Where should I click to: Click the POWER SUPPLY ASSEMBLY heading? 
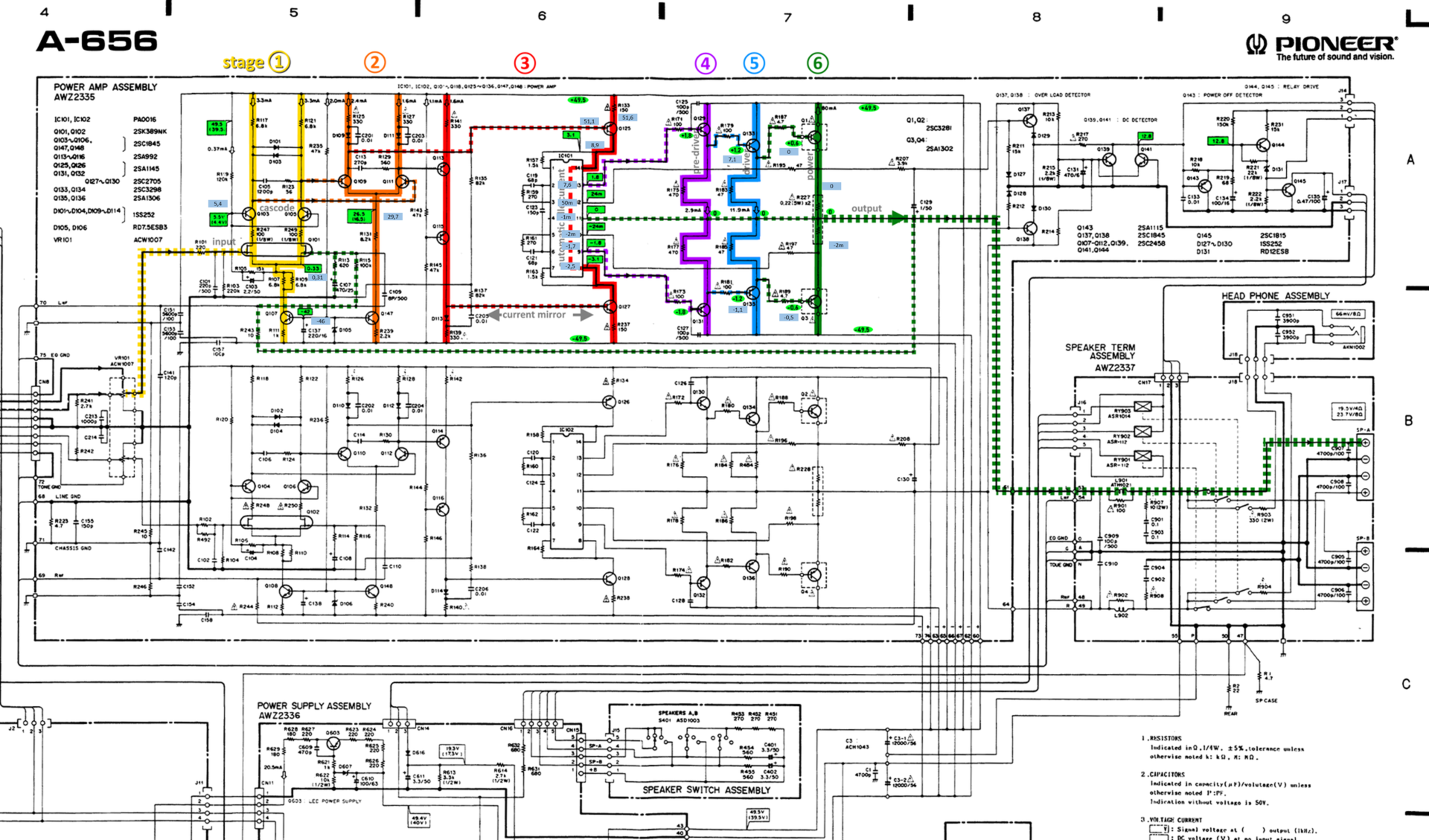tap(314, 705)
